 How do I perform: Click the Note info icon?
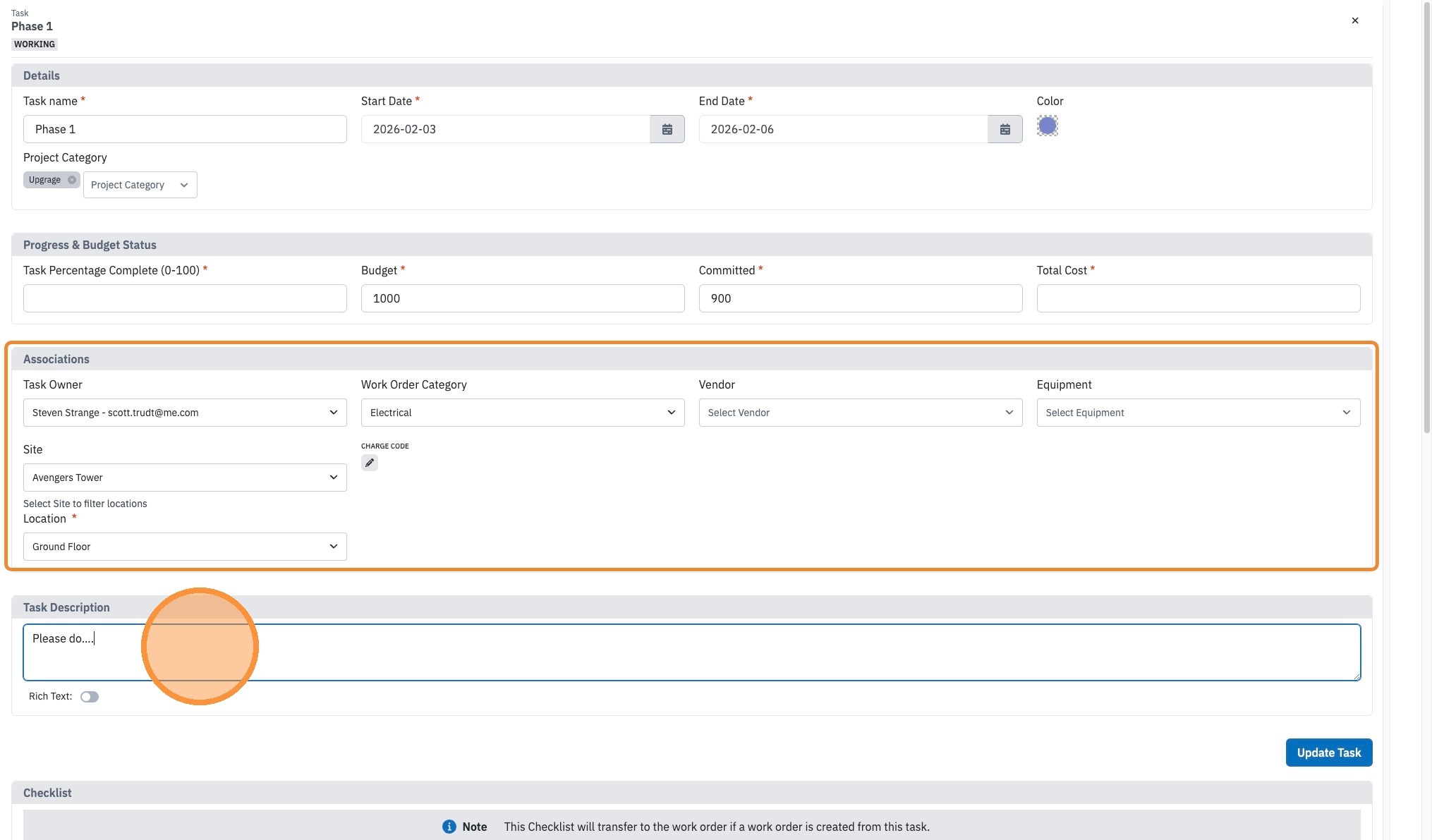[x=449, y=827]
